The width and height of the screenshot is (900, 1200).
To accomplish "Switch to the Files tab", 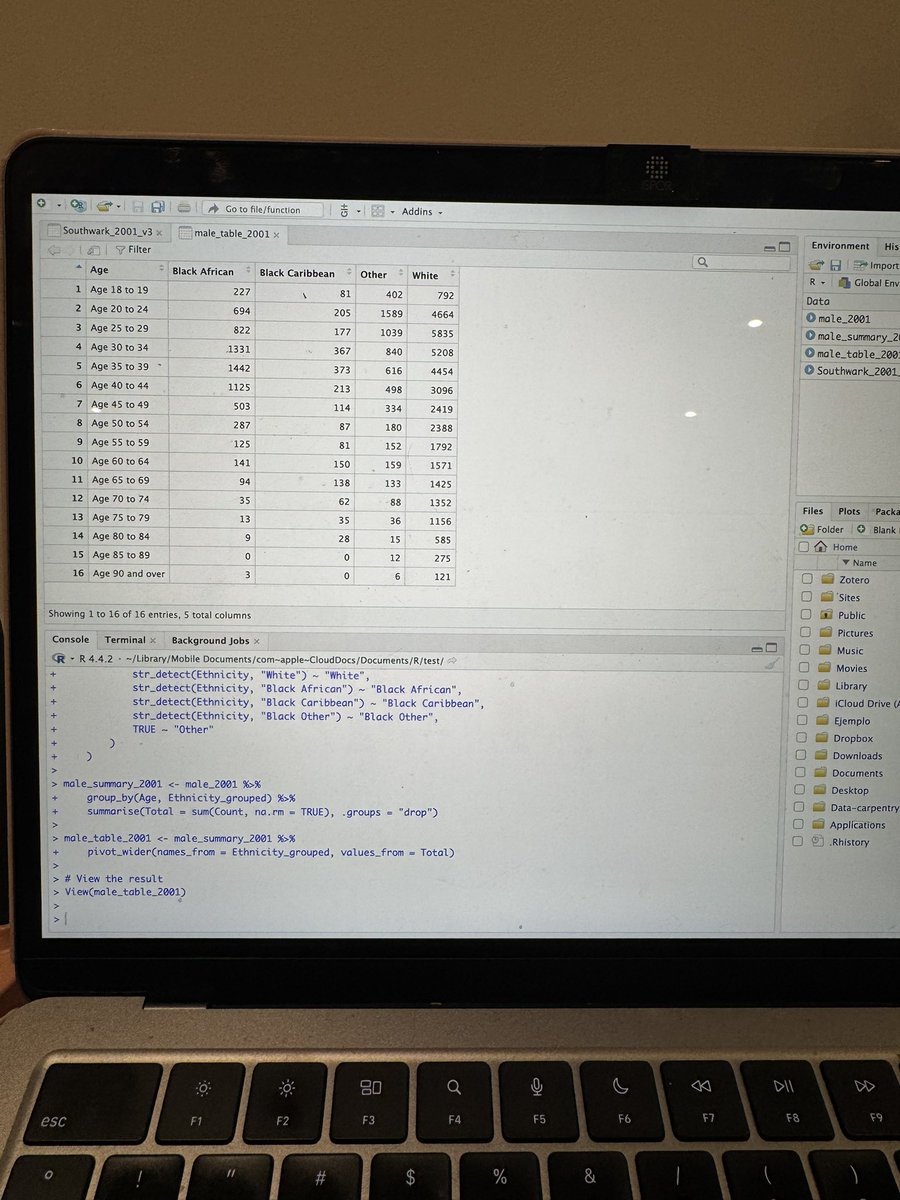I will tap(813, 511).
